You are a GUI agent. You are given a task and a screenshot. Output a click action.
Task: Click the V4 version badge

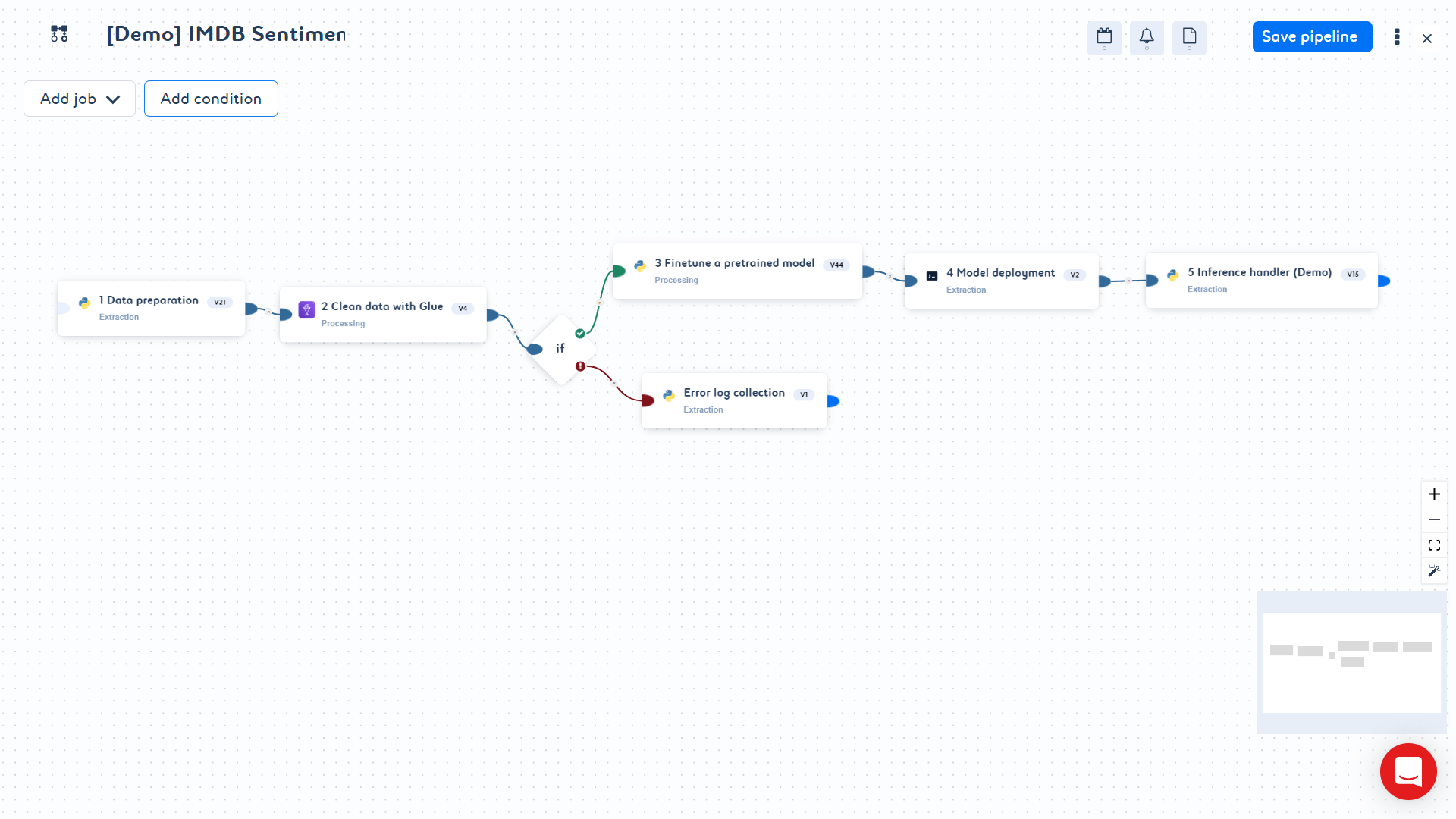(x=463, y=308)
